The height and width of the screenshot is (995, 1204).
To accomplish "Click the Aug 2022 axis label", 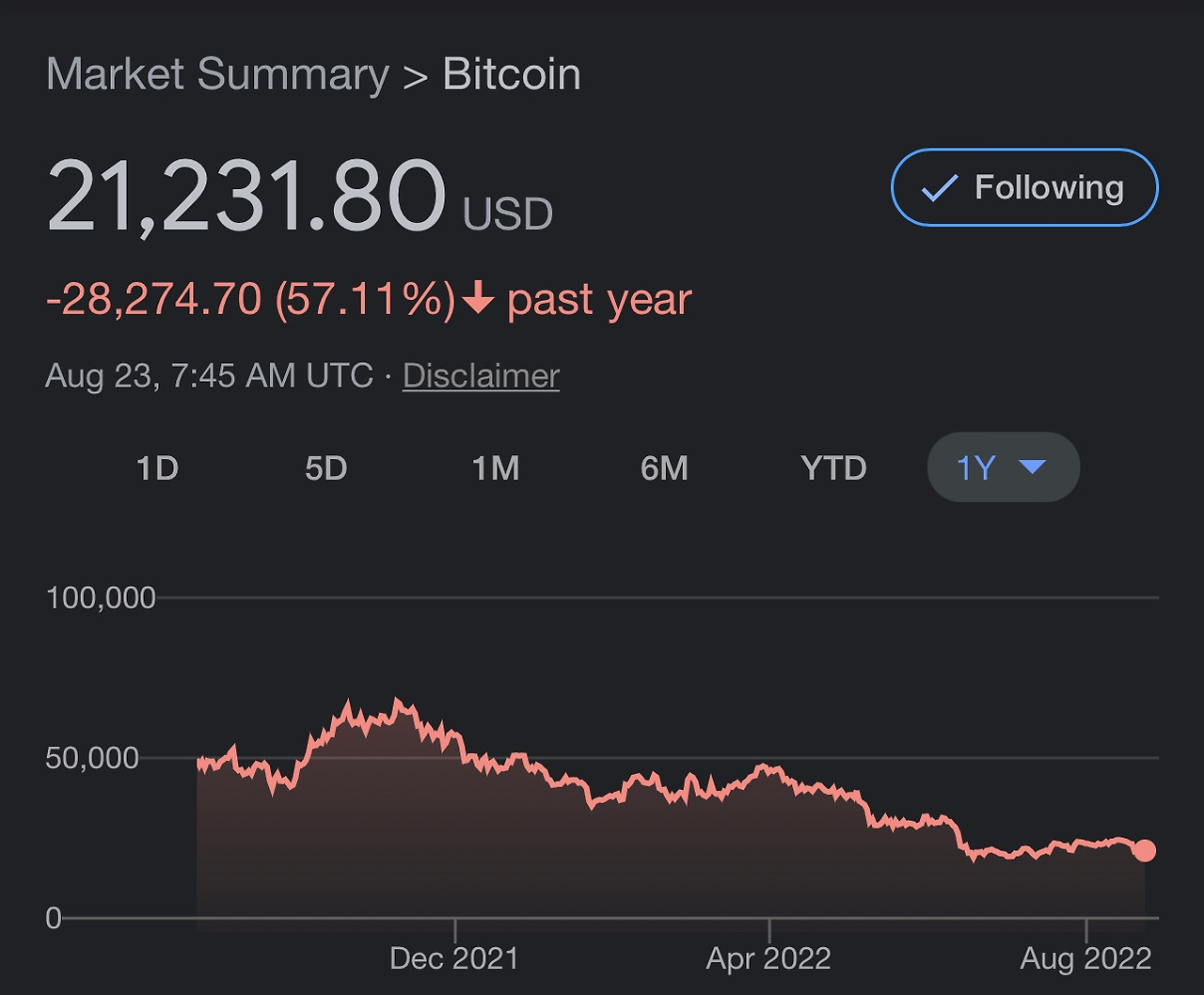I will tap(1085, 958).
